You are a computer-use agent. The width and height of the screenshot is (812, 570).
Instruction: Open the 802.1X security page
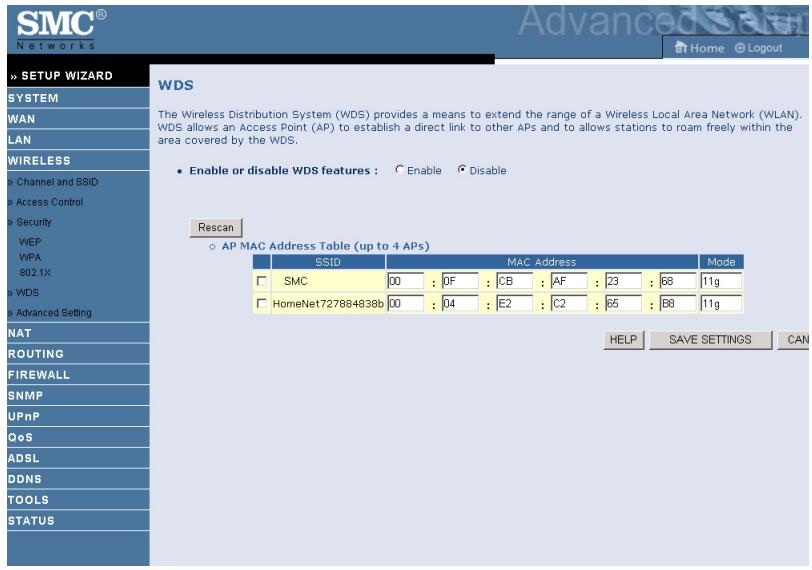point(35,272)
